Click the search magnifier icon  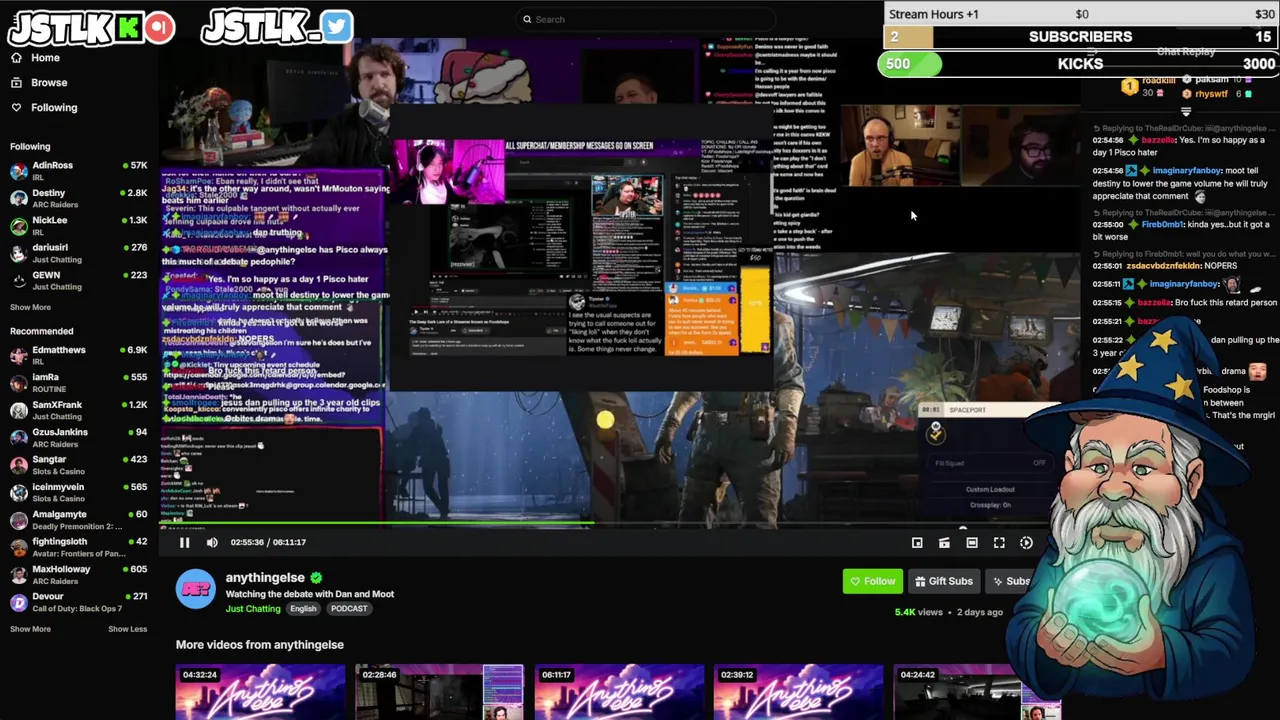click(x=527, y=19)
